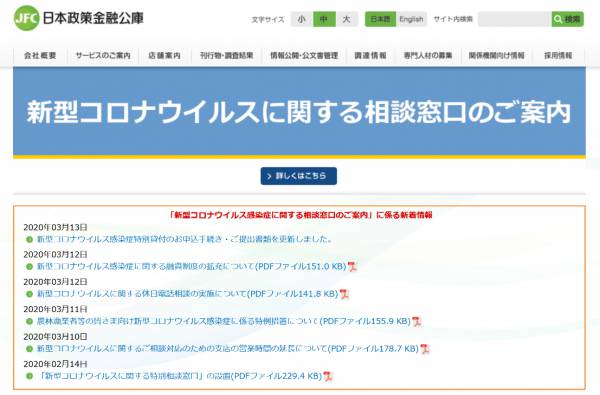Open PDF icon for 229.4 KB file
Image resolution: width=600 pixels, height=395 pixels.
click(x=328, y=376)
